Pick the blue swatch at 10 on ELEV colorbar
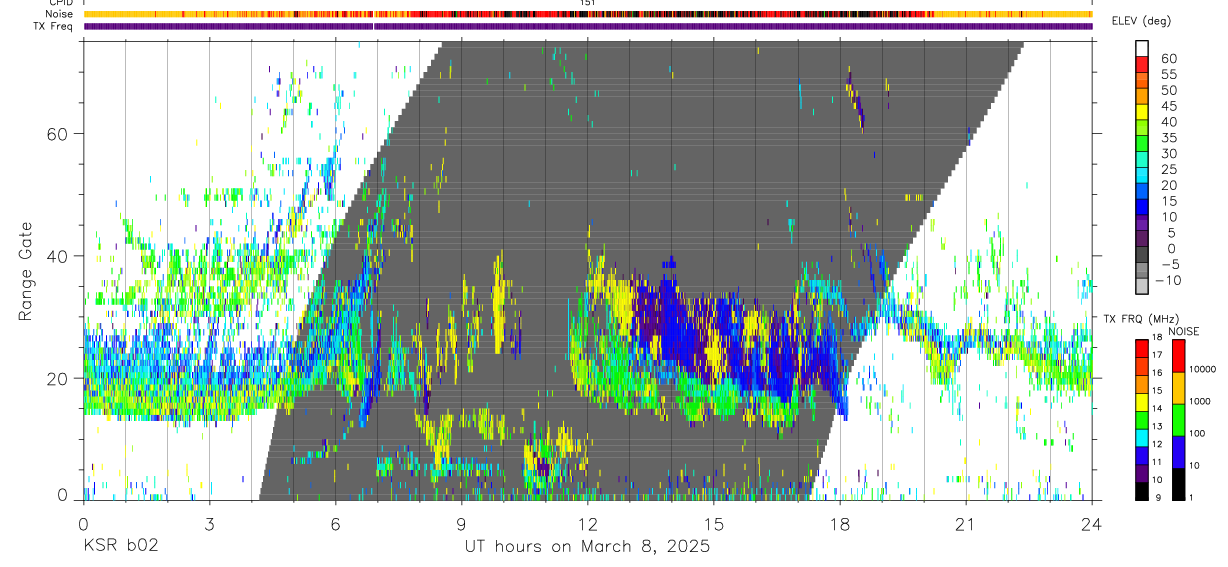This screenshot has width=1228, height=567. pyautogui.click(x=1142, y=208)
